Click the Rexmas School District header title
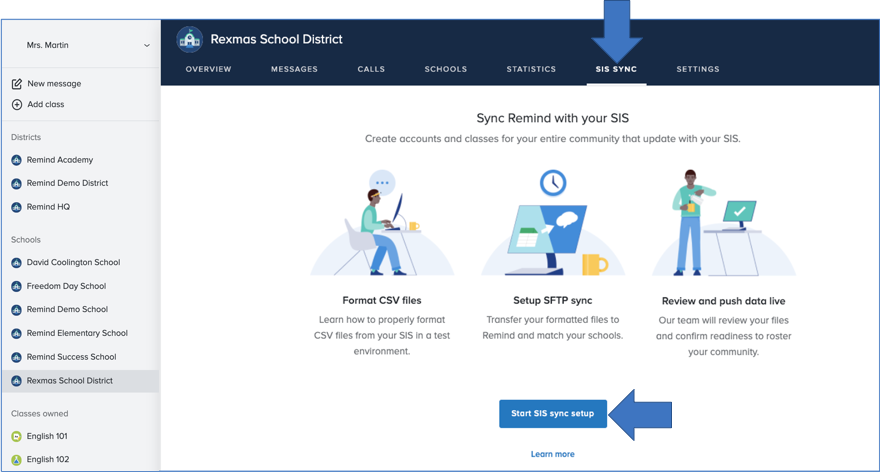Image resolution: width=880 pixels, height=472 pixels. 276,39
